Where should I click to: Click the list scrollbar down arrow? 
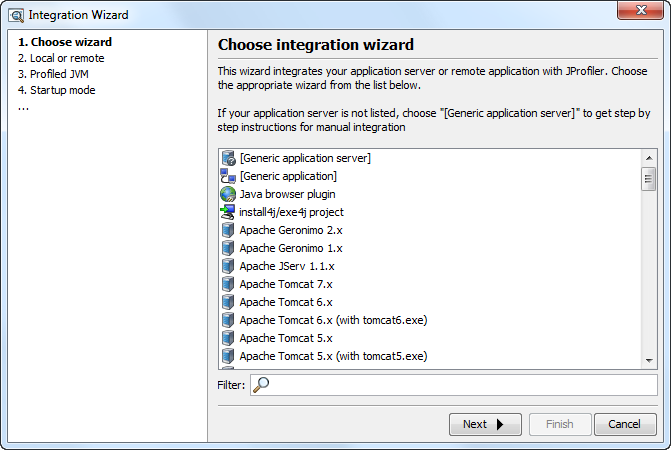(x=649, y=361)
